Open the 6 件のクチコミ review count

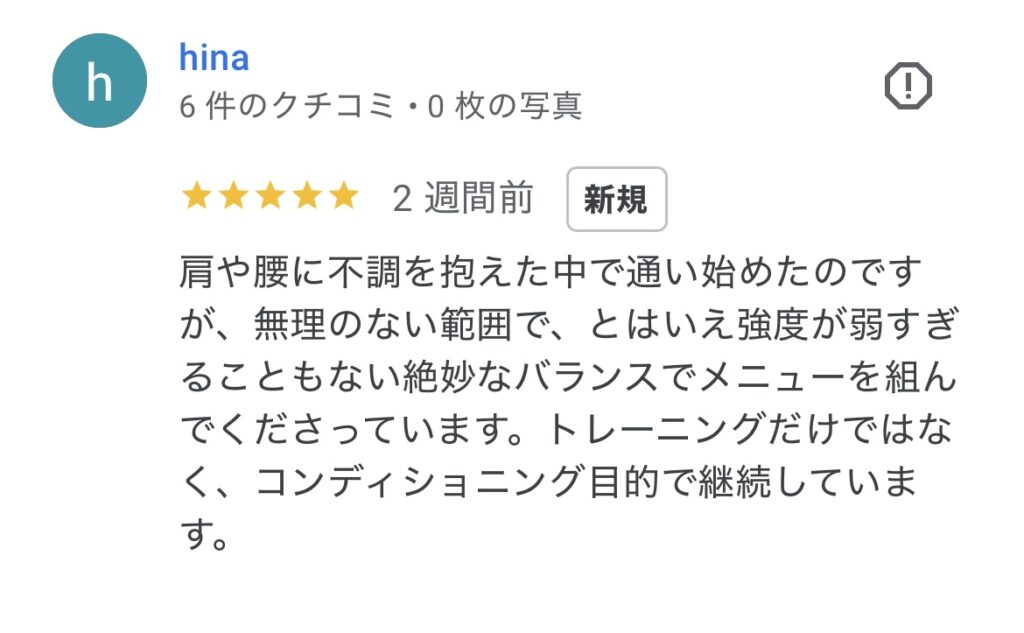(x=287, y=106)
